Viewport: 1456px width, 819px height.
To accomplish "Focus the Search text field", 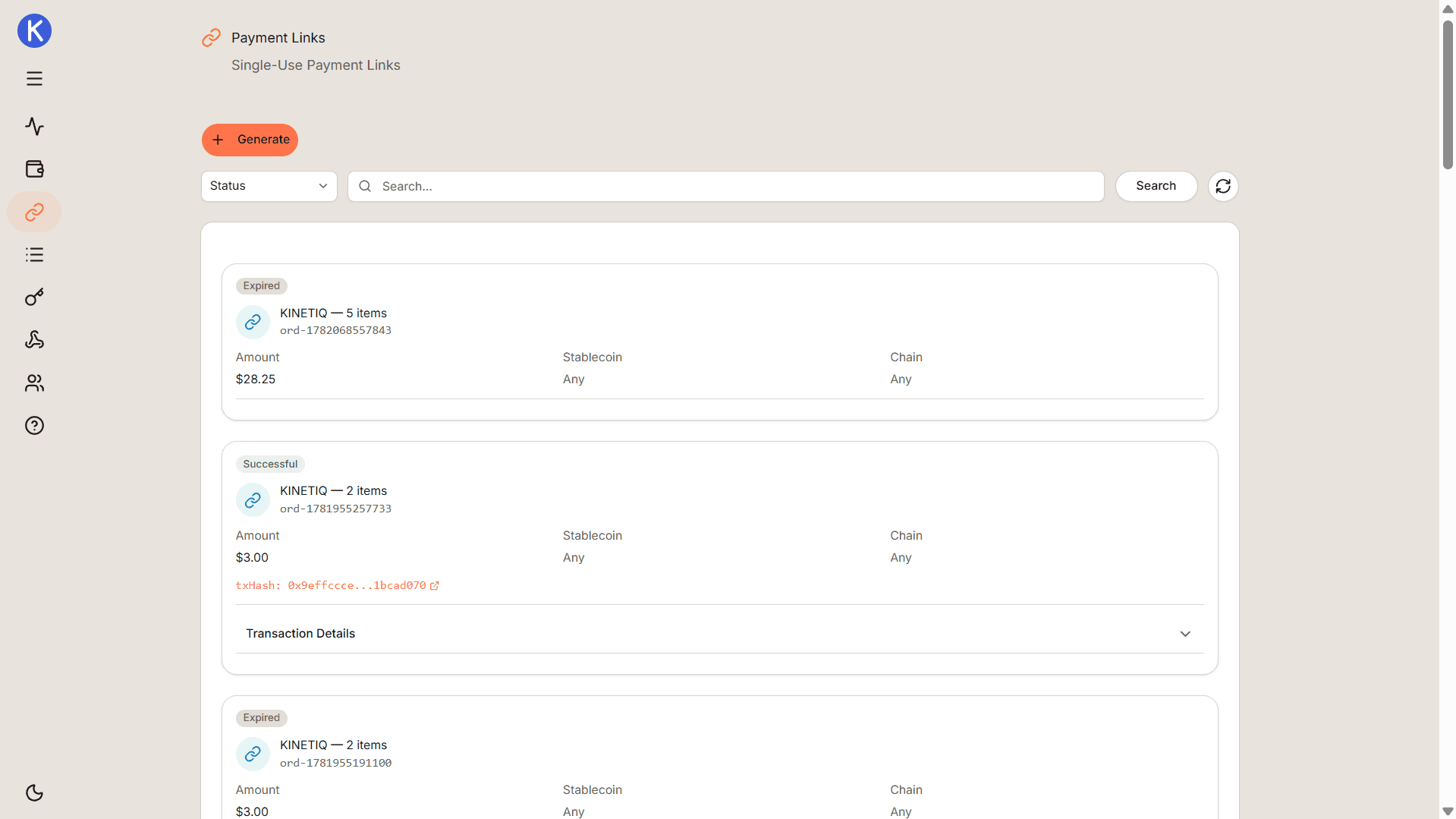I will coord(725,186).
